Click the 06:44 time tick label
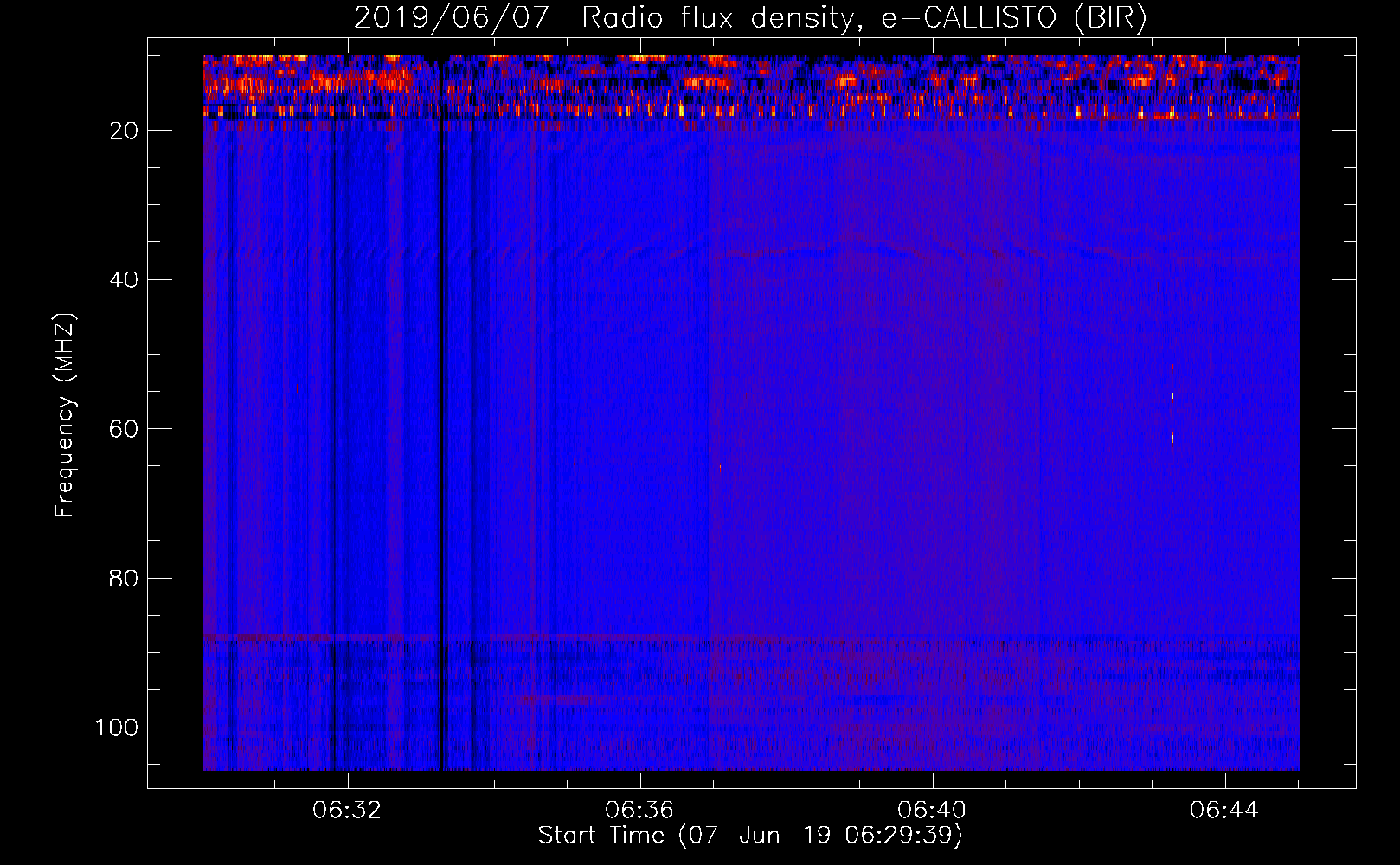 click(x=1224, y=811)
